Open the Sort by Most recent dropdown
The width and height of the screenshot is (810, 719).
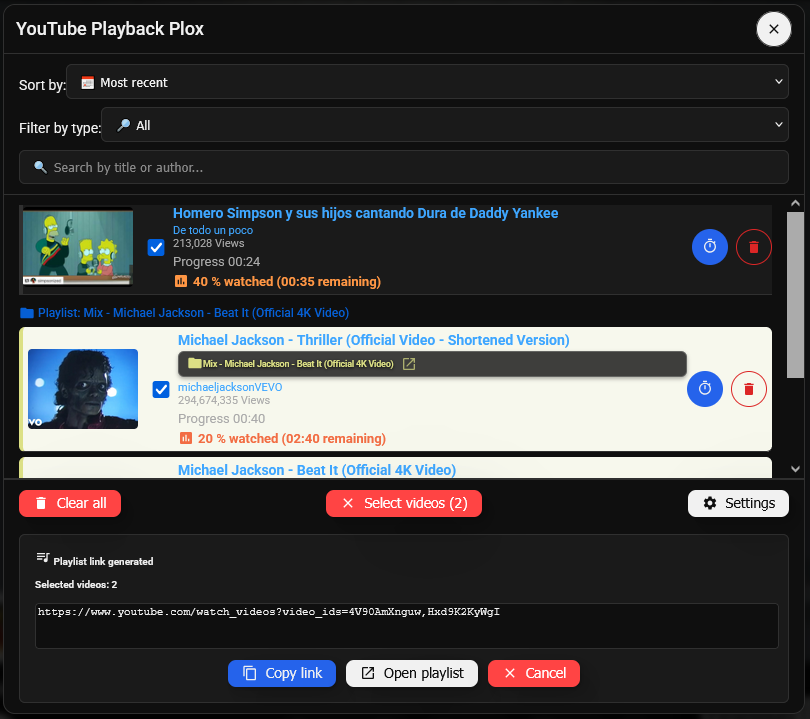click(x=427, y=82)
